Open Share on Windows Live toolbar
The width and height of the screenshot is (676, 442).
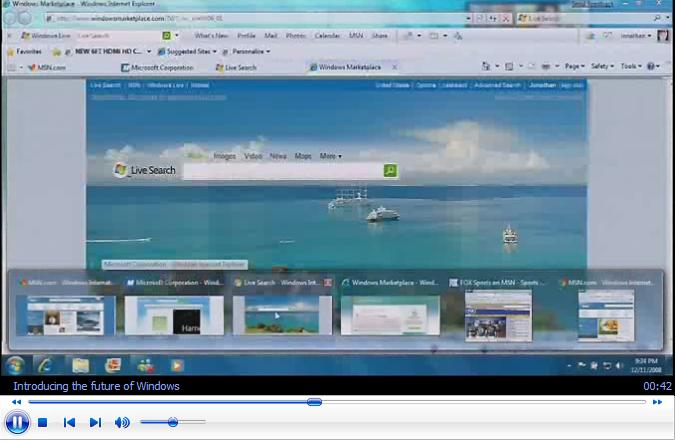click(379, 36)
